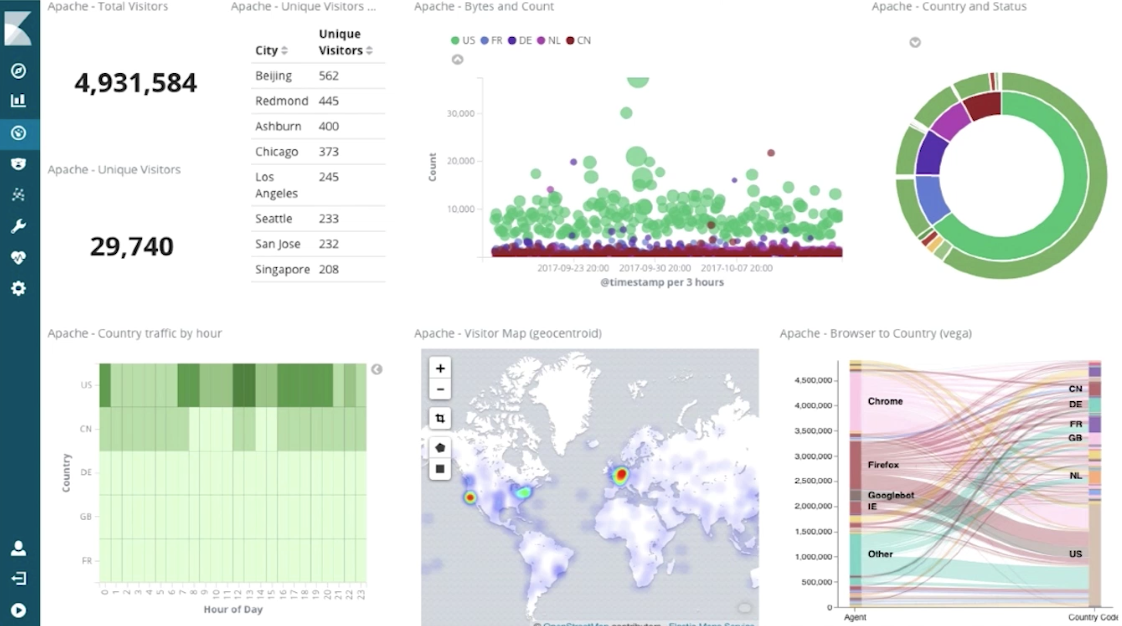This screenshot has width=1122, height=626.
Task: Zoom in on the visitor map
Action: (x=440, y=368)
